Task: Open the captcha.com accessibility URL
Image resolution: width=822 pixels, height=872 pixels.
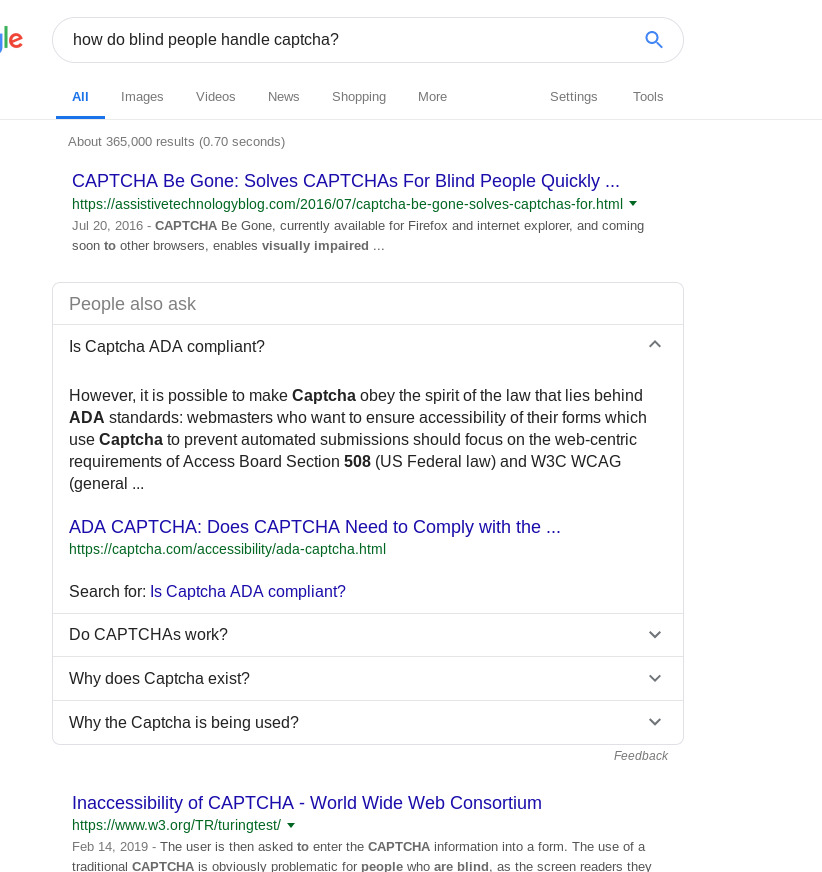Action: pyautogui.click(x=227, y=549)
